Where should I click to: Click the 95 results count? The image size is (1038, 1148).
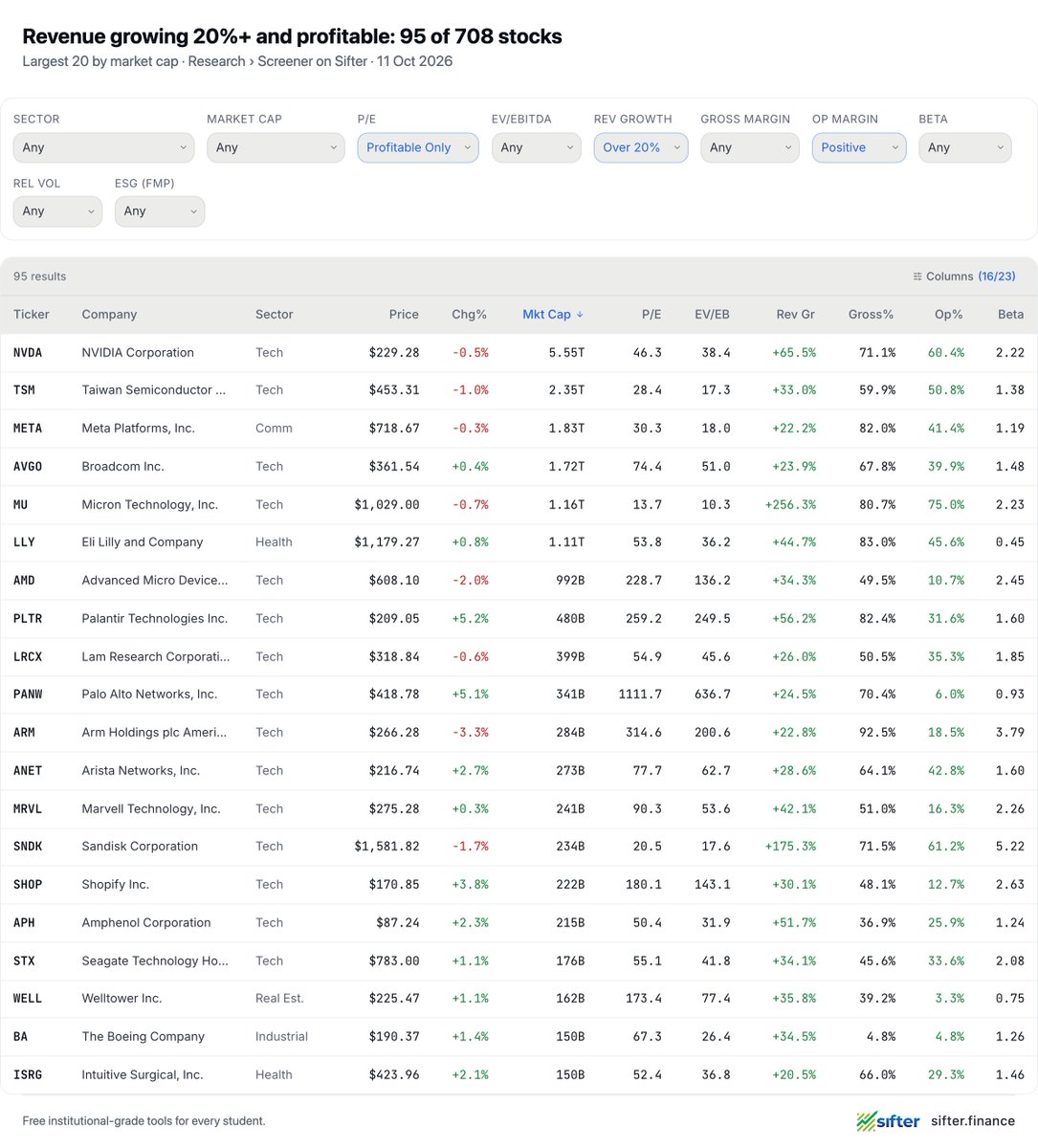coord(39,276)
